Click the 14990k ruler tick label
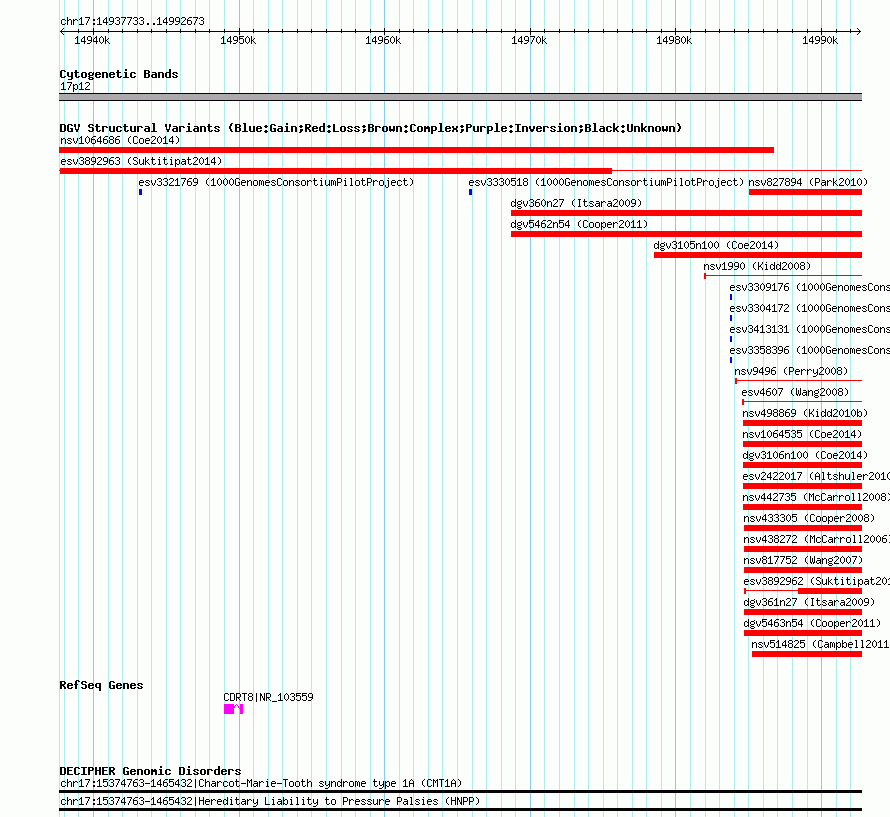 point(820,40)
